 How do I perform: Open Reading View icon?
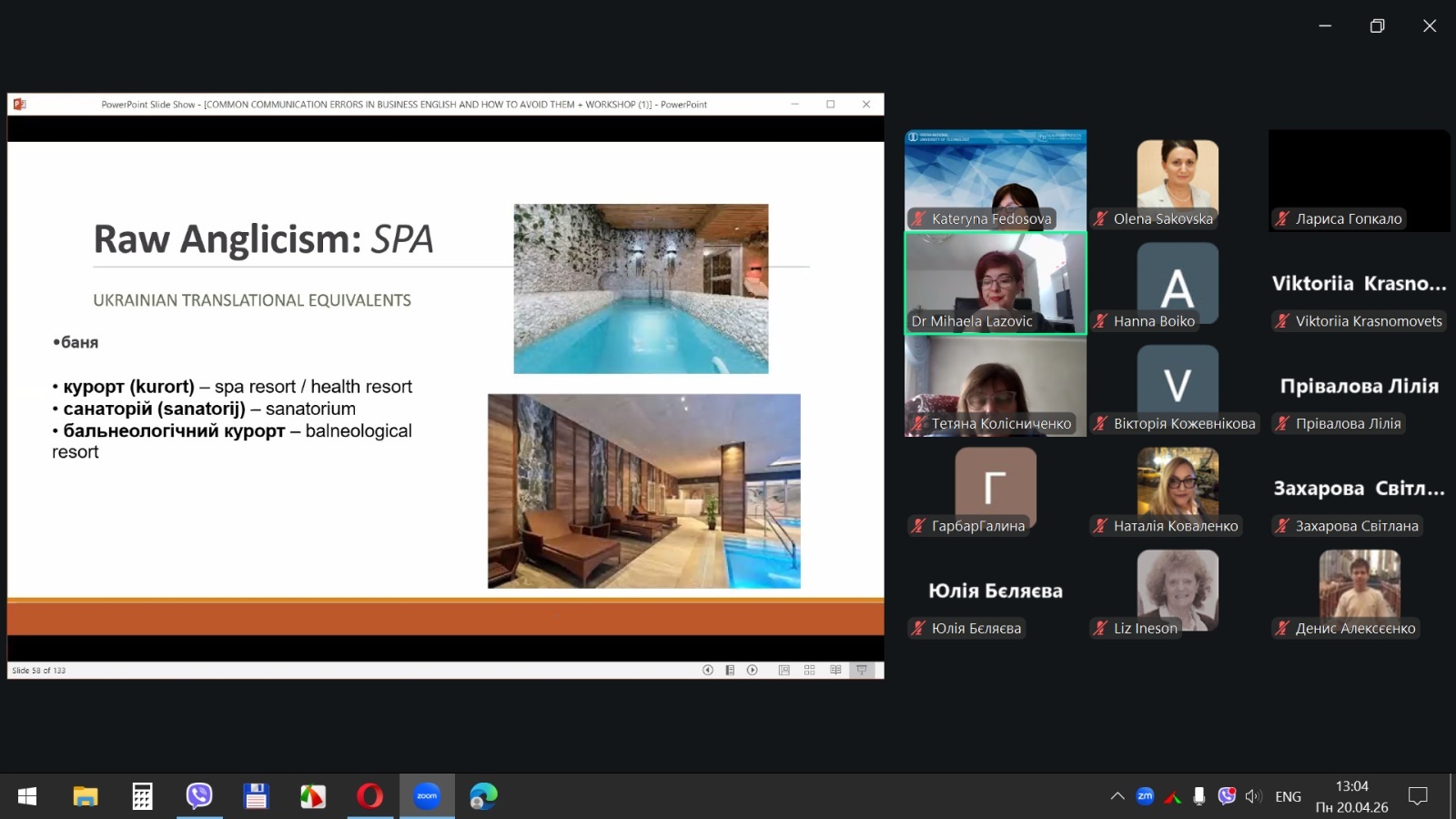[835, 670]
